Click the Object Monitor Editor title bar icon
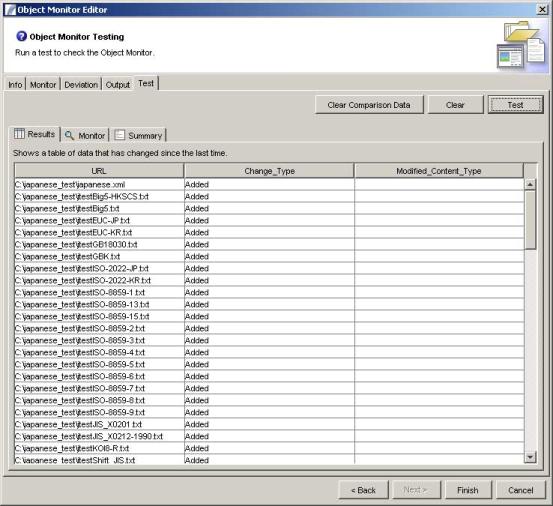This screenshot has height=506, width=553. tap(10, 10)
